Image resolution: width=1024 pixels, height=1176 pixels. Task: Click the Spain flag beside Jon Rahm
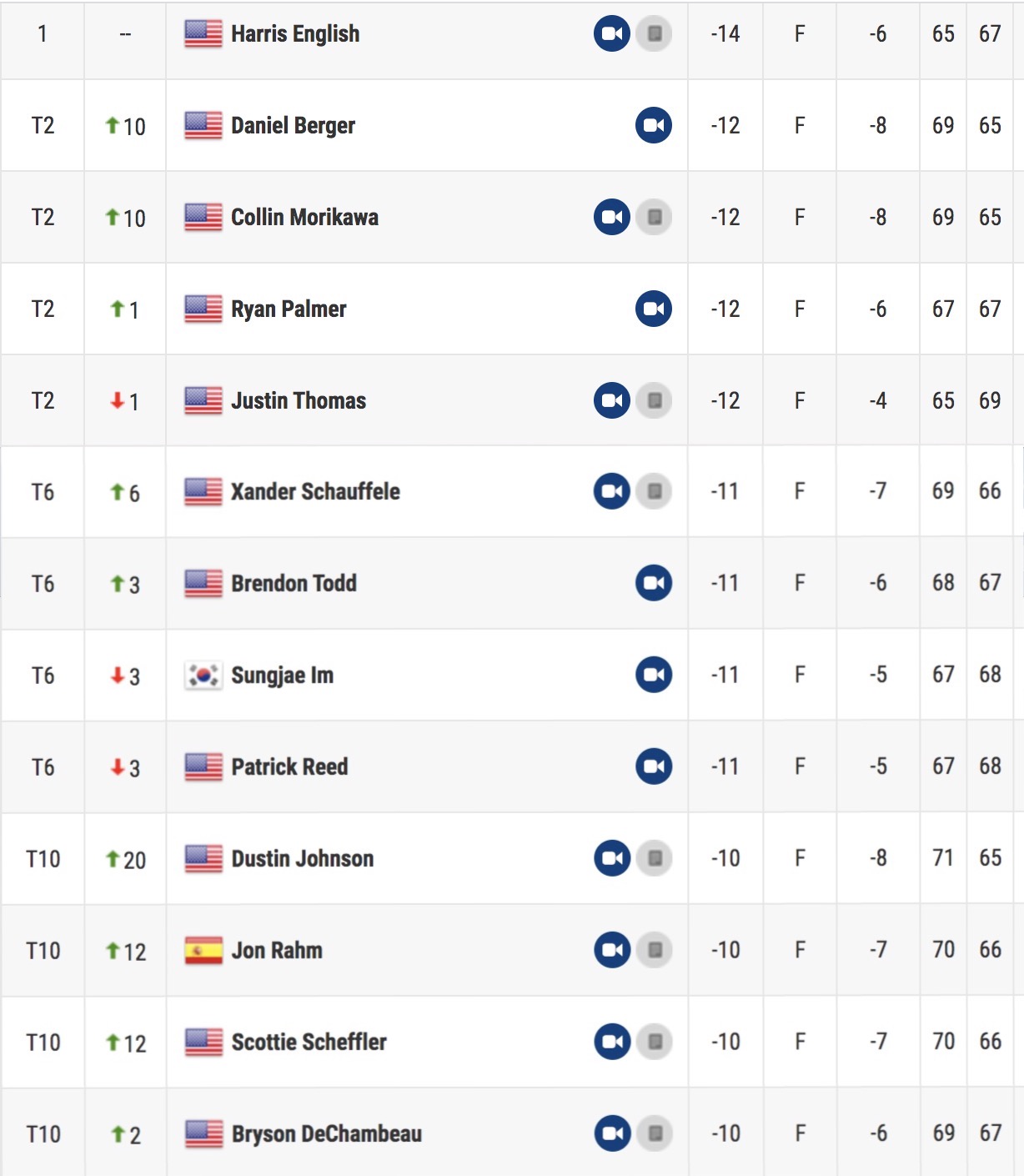click(x=203, y=950)
